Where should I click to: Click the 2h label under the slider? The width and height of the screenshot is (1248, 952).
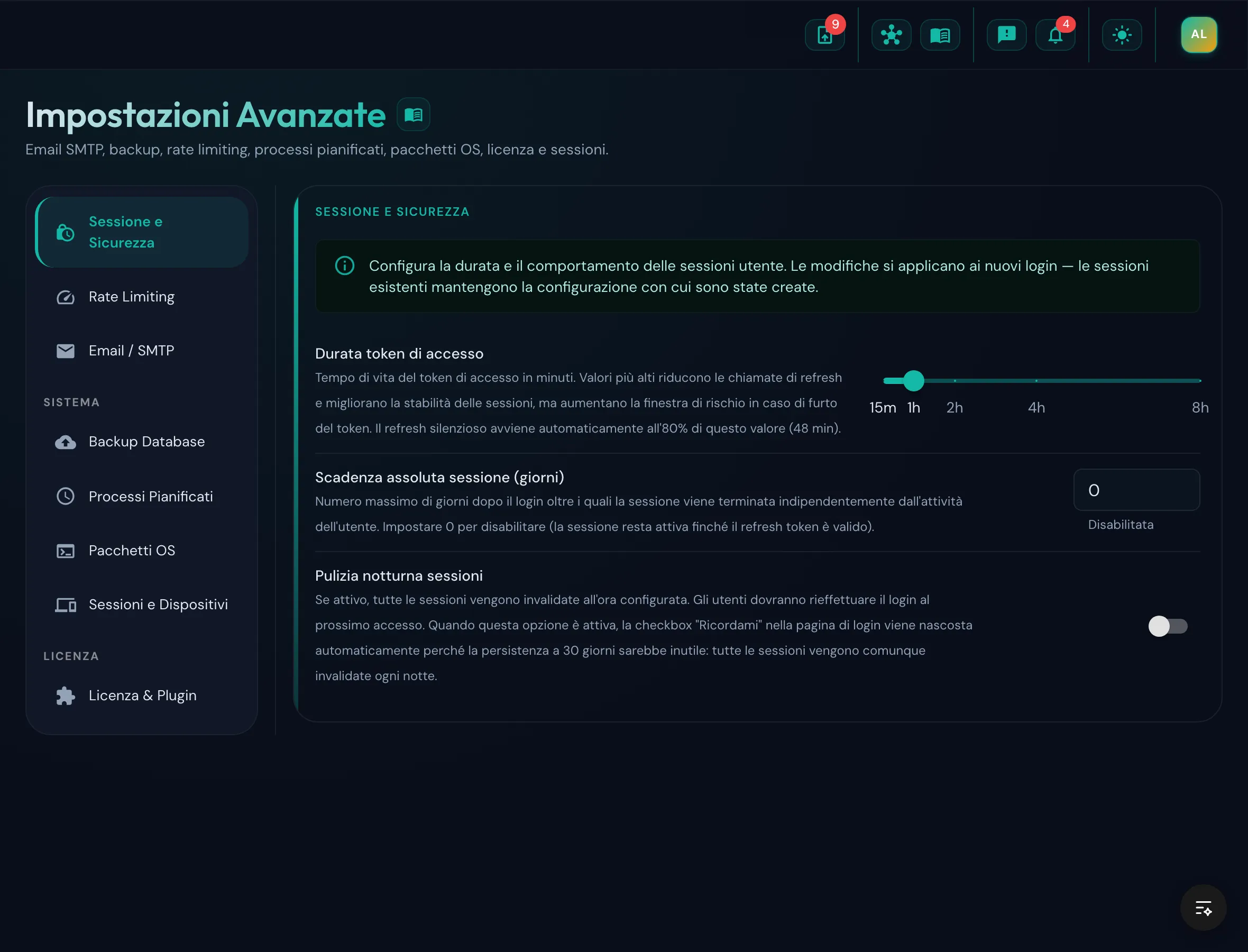tap(955, 407)
